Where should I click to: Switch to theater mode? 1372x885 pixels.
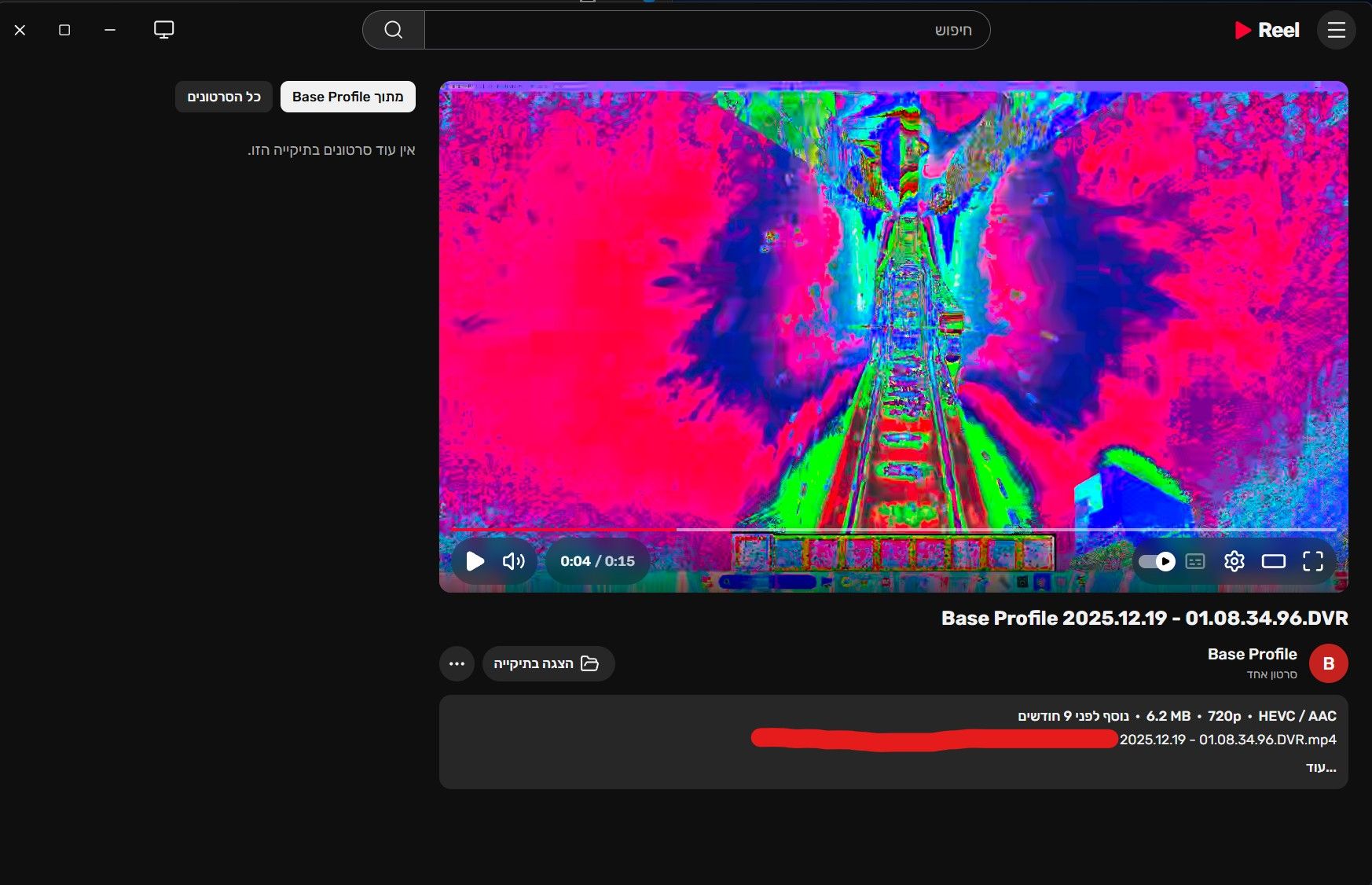click(1274, 561)
